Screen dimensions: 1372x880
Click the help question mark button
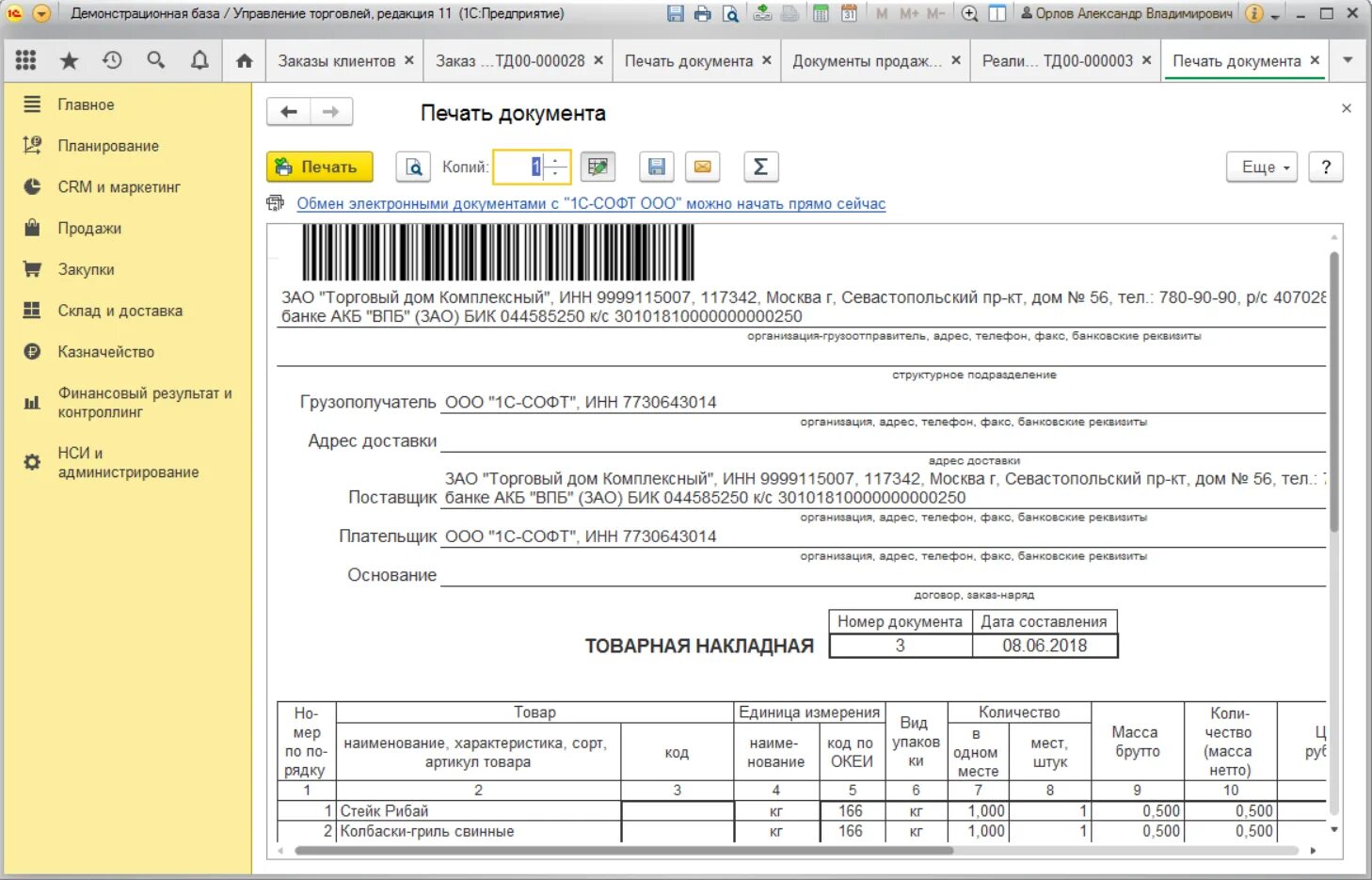[1326, 167]
